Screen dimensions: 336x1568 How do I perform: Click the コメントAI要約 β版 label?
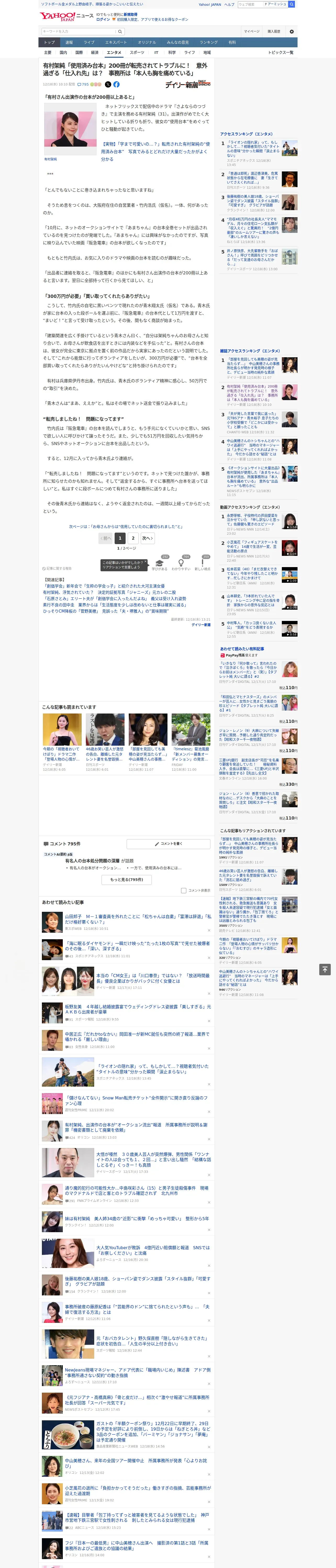point(58,855)
